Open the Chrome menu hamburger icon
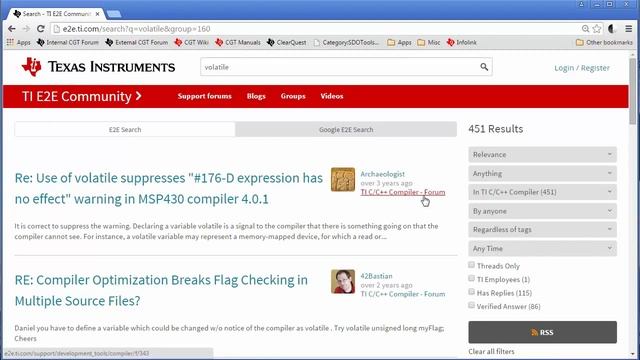Viewport: 640px width, 360px height. 629,29
